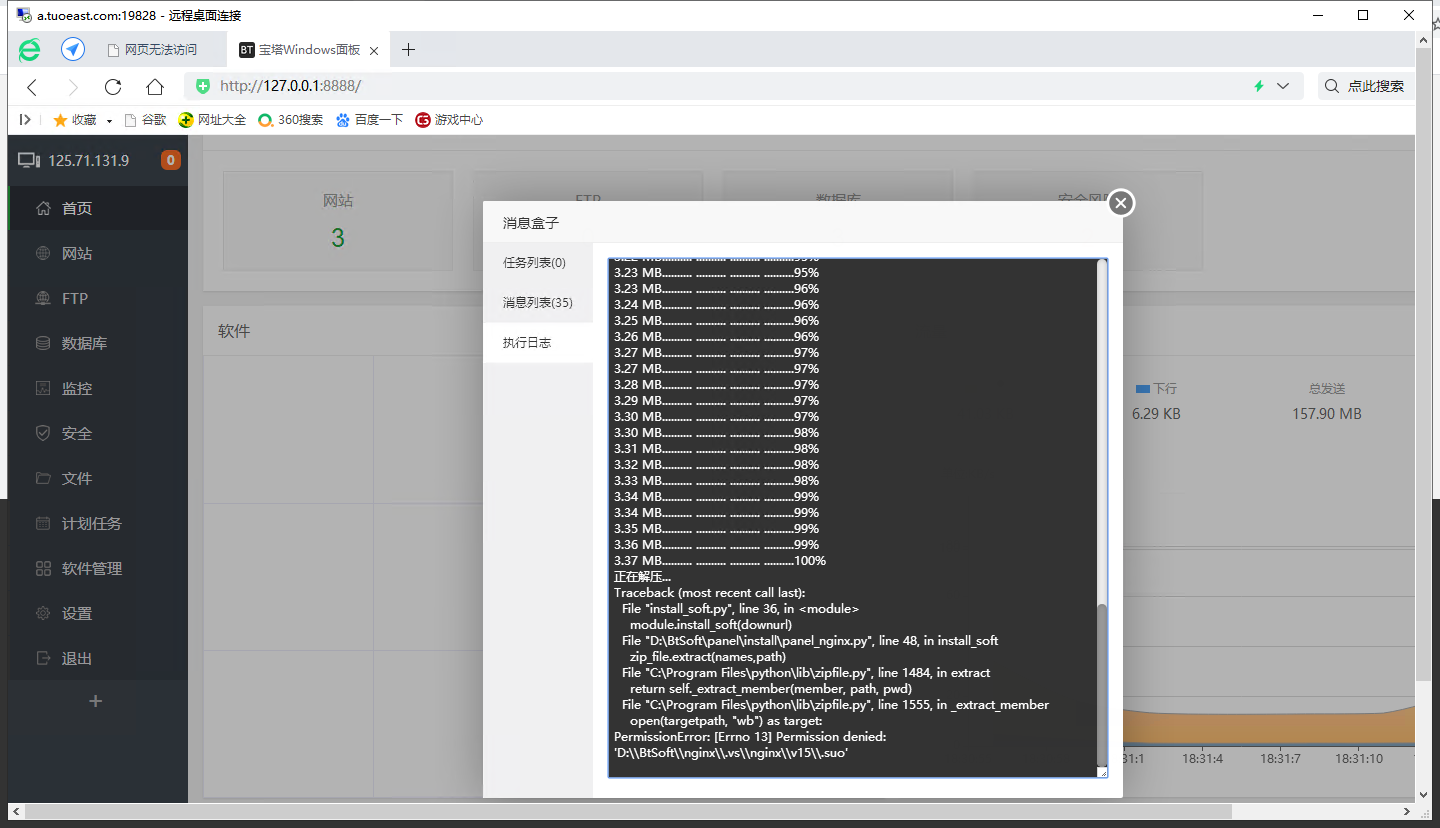
Task: Switch to 消息列表(35) tab
Action: (538, 303)
